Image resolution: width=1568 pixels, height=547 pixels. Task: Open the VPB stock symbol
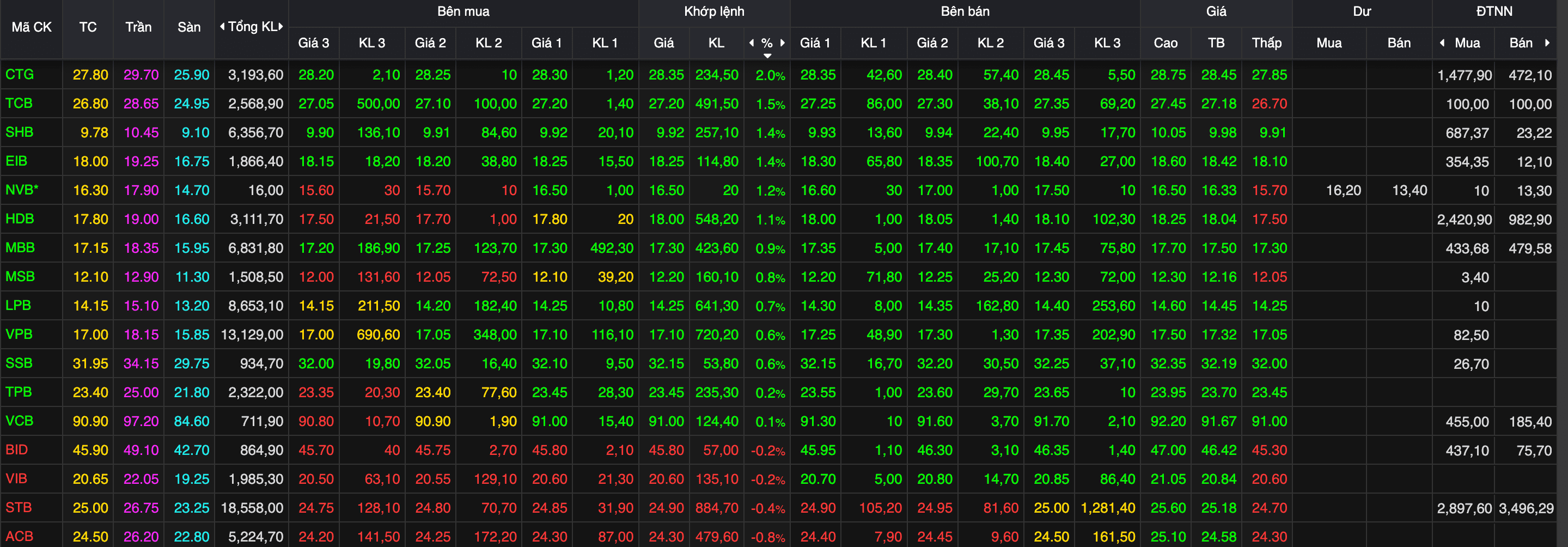pyautogui.click(x=19, y=334)
